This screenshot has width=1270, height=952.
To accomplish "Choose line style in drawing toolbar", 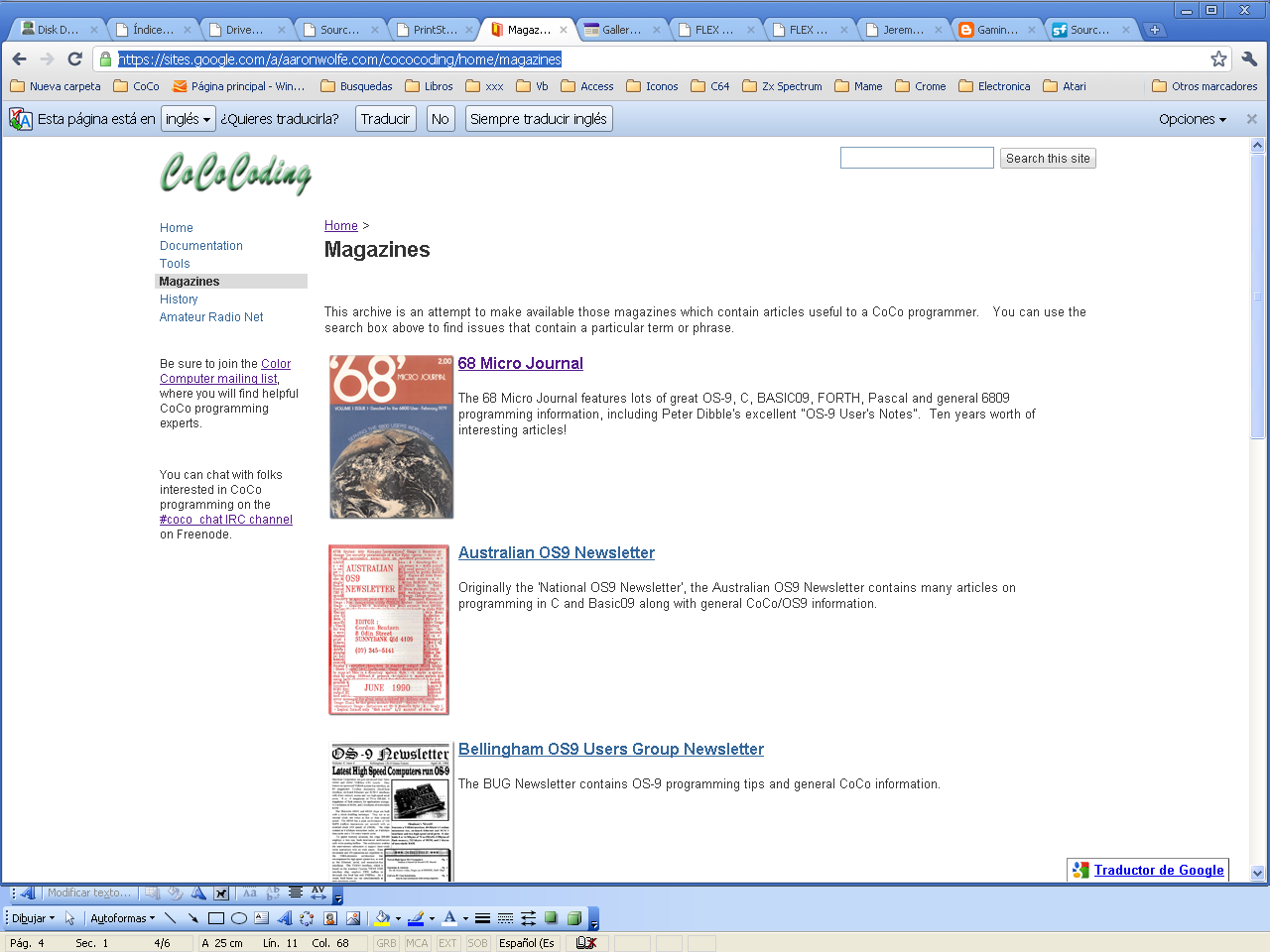I will [x=482, y=918].
